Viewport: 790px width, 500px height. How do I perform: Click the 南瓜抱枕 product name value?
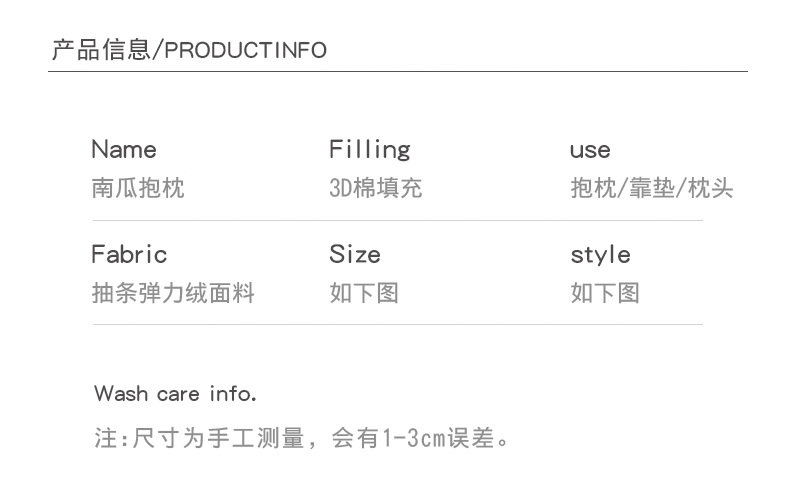(137, 188)
